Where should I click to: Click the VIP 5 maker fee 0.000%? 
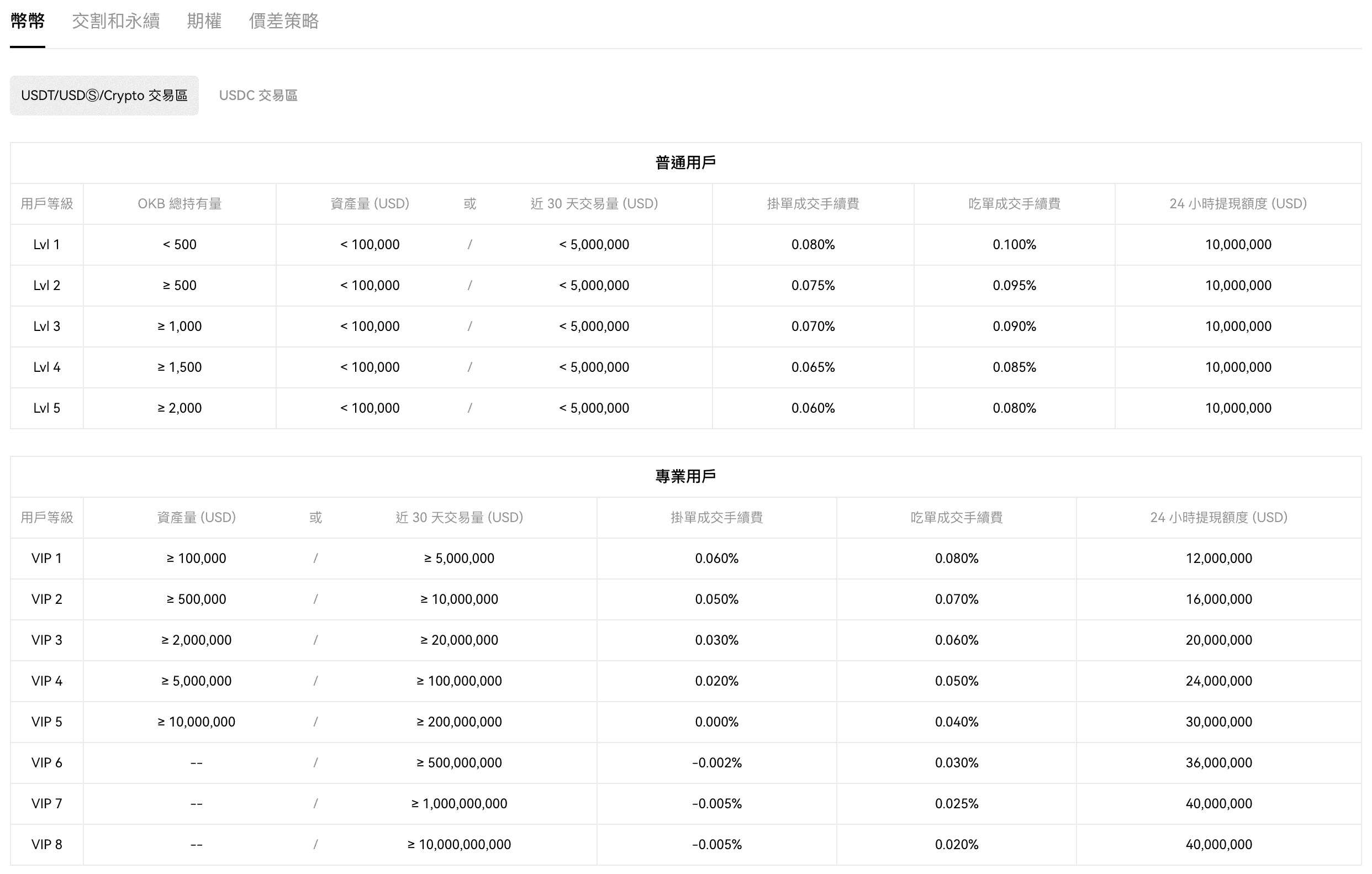coord(717,722)
